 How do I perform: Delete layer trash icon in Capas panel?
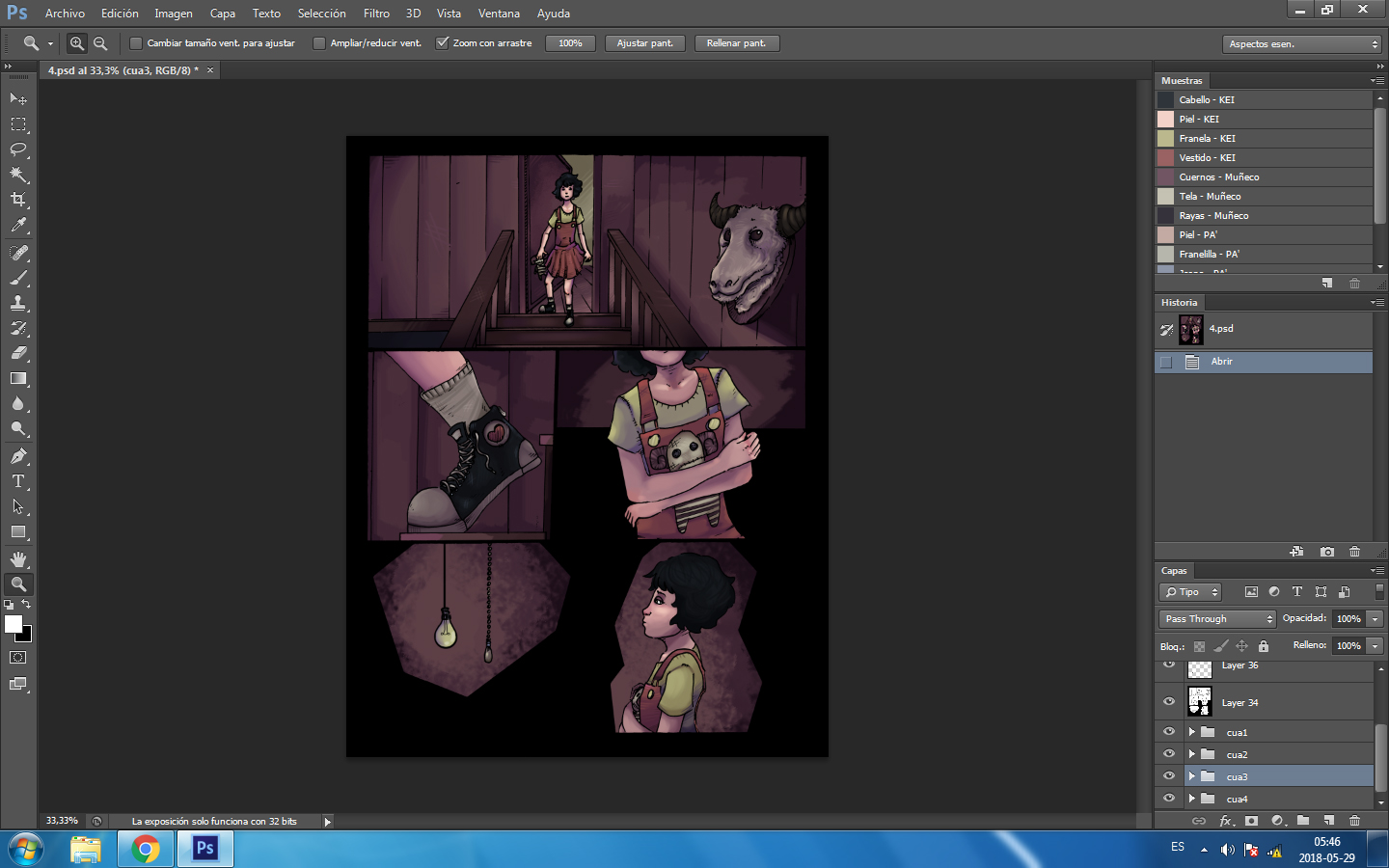click(x=1354, y=821)
